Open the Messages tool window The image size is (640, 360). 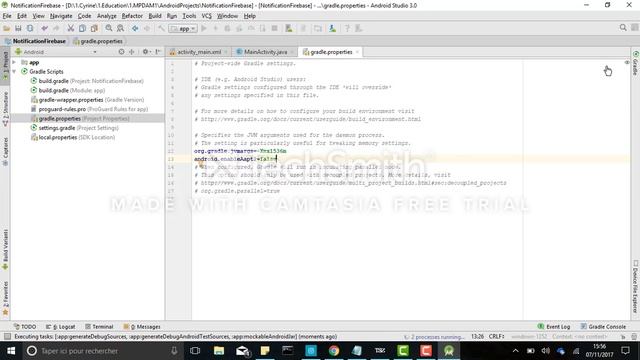pos(142,327)
